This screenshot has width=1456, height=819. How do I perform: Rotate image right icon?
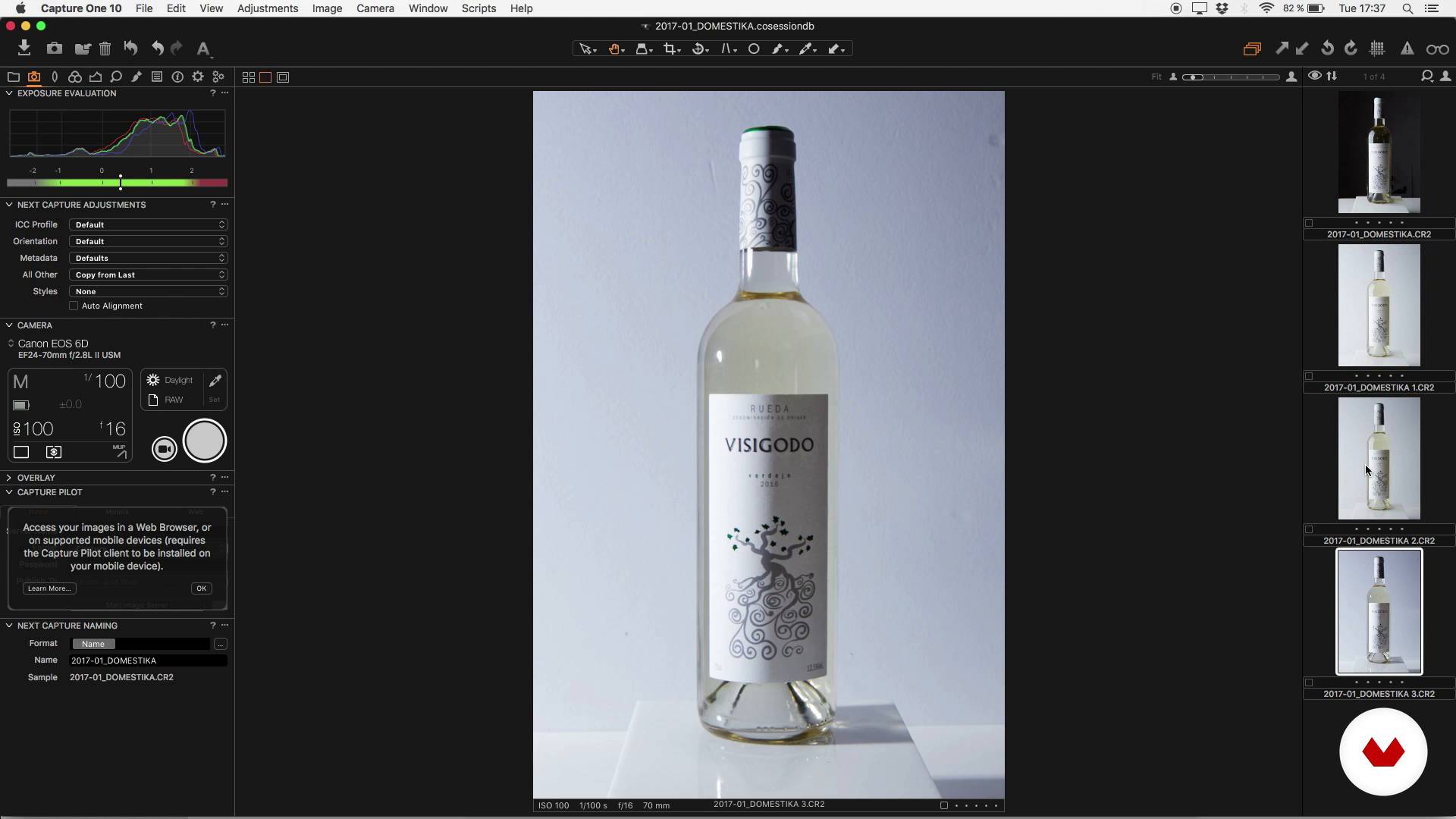coord(1351,49)
